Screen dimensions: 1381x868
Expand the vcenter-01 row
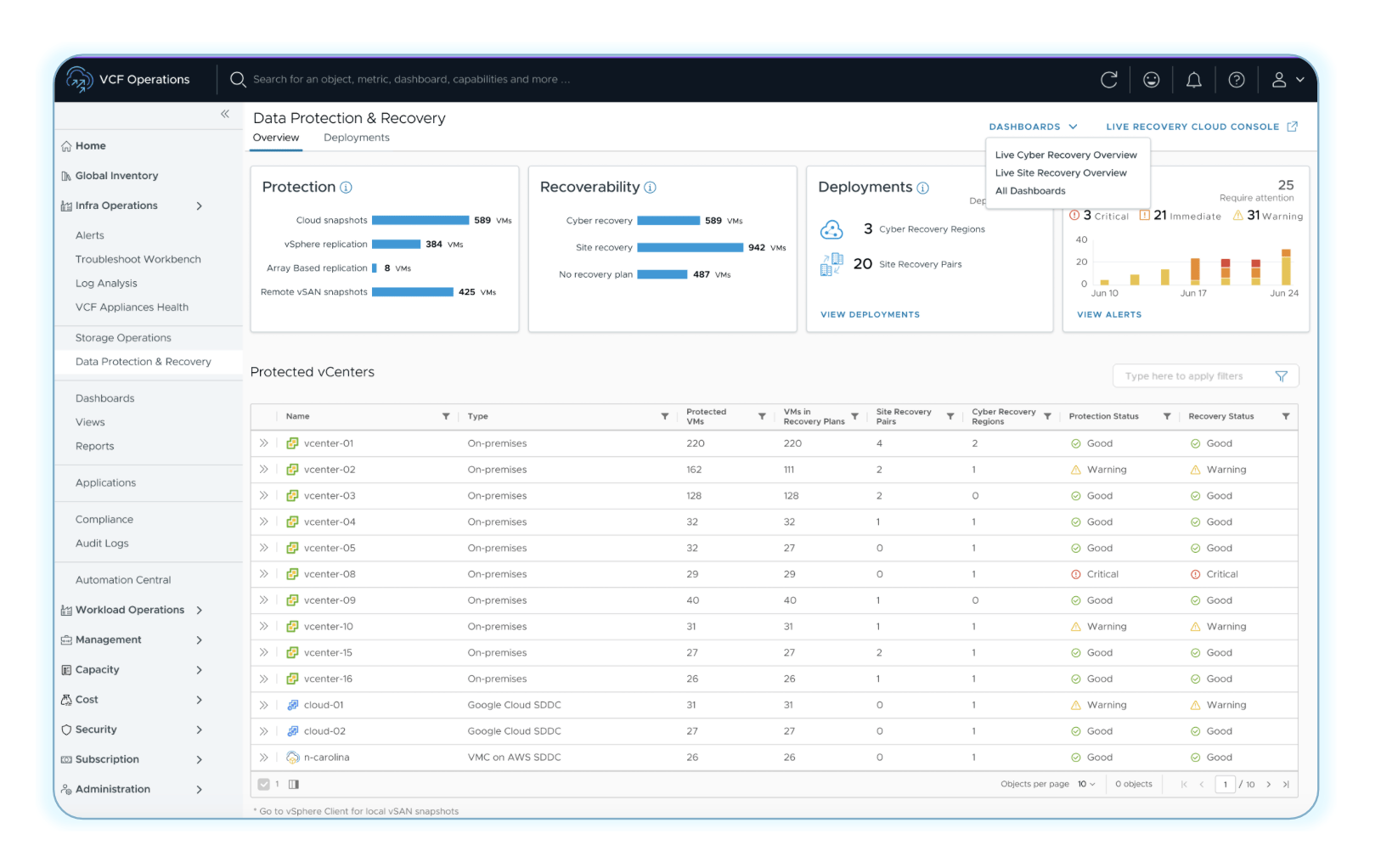(x=264, y=443)
